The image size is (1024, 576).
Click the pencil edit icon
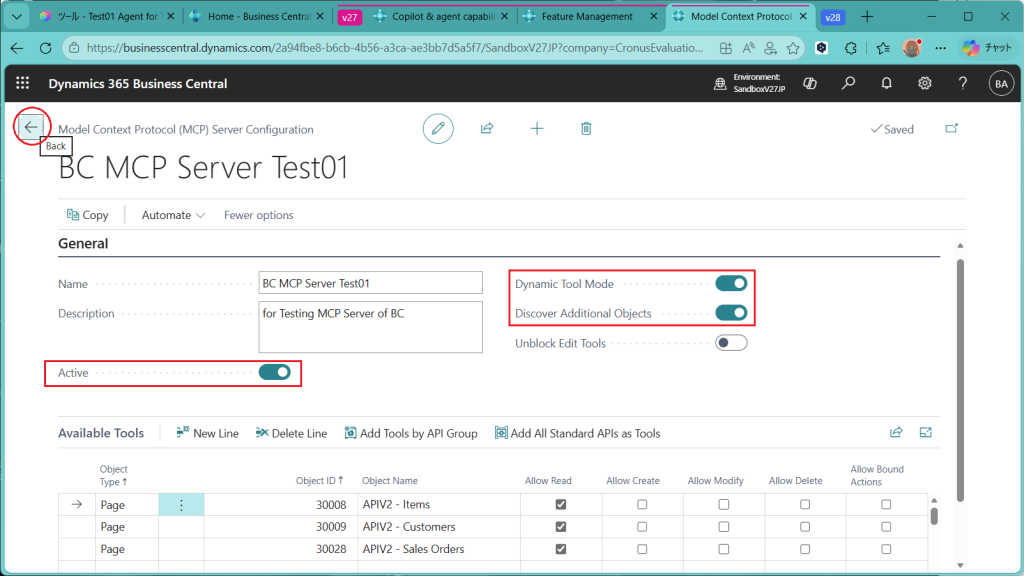[437, 129]
